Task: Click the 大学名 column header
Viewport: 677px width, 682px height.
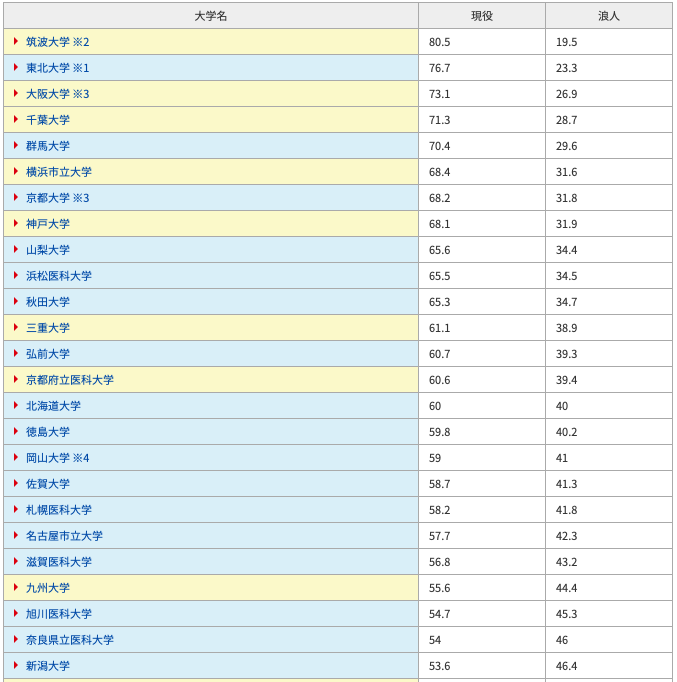Action: (211, 16)
